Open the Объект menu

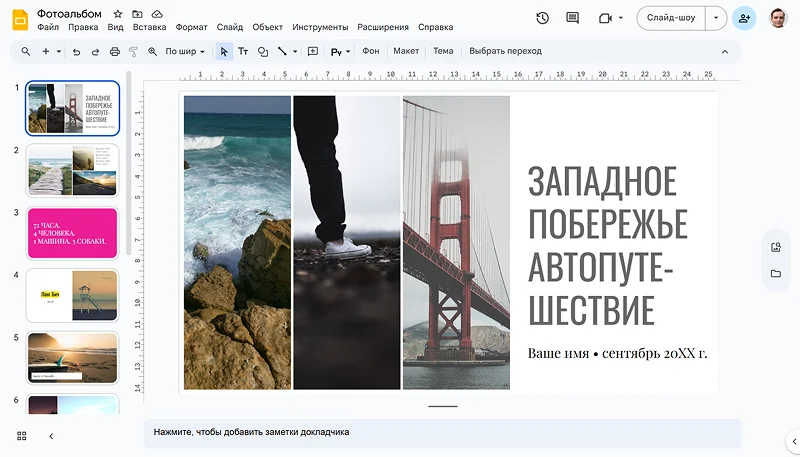click(x=267, y=27)
